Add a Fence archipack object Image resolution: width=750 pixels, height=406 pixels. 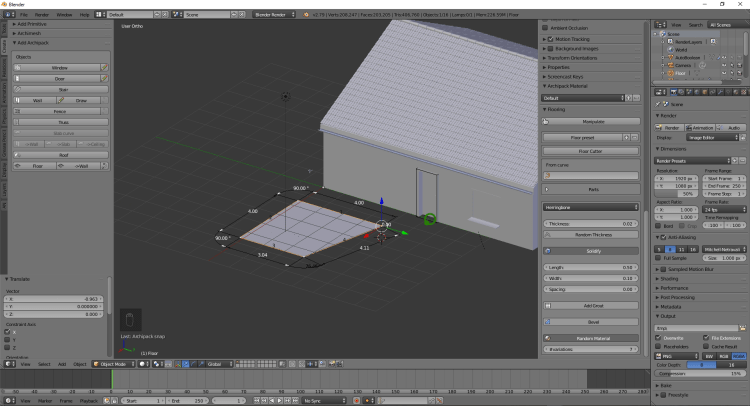click(61, 111)
